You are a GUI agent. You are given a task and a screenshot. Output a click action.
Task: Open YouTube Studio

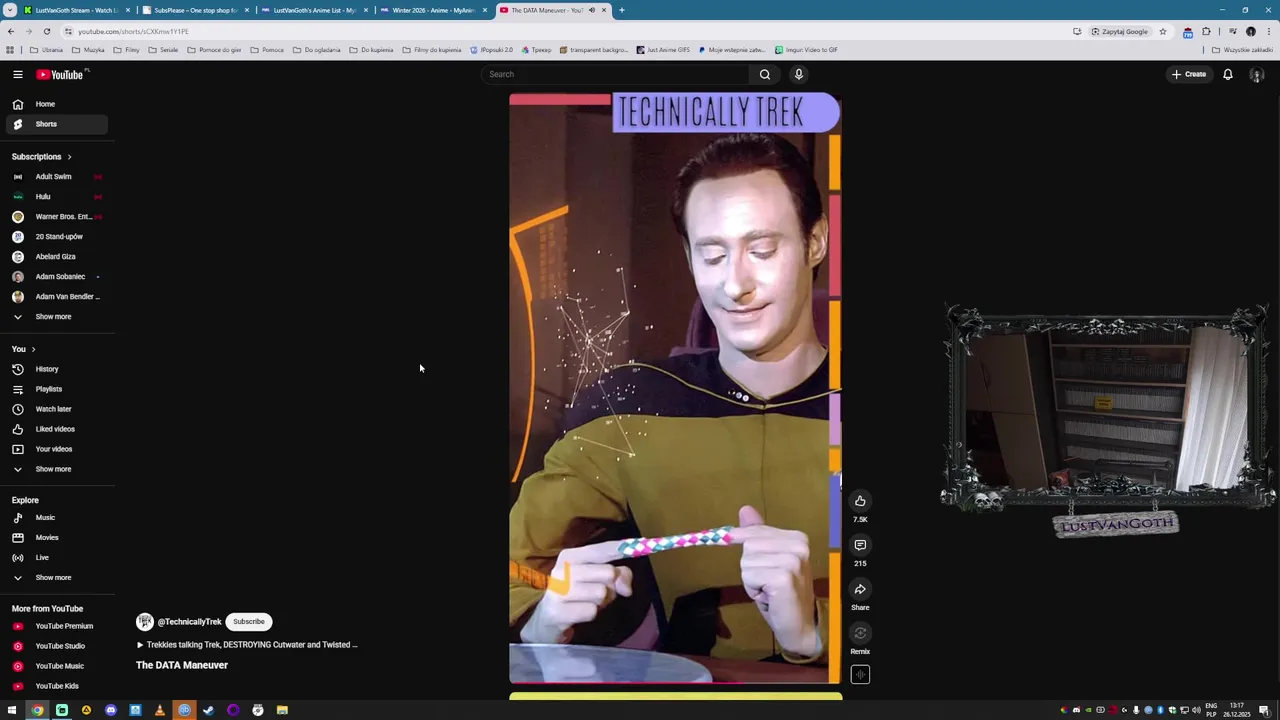click(56, 646)
